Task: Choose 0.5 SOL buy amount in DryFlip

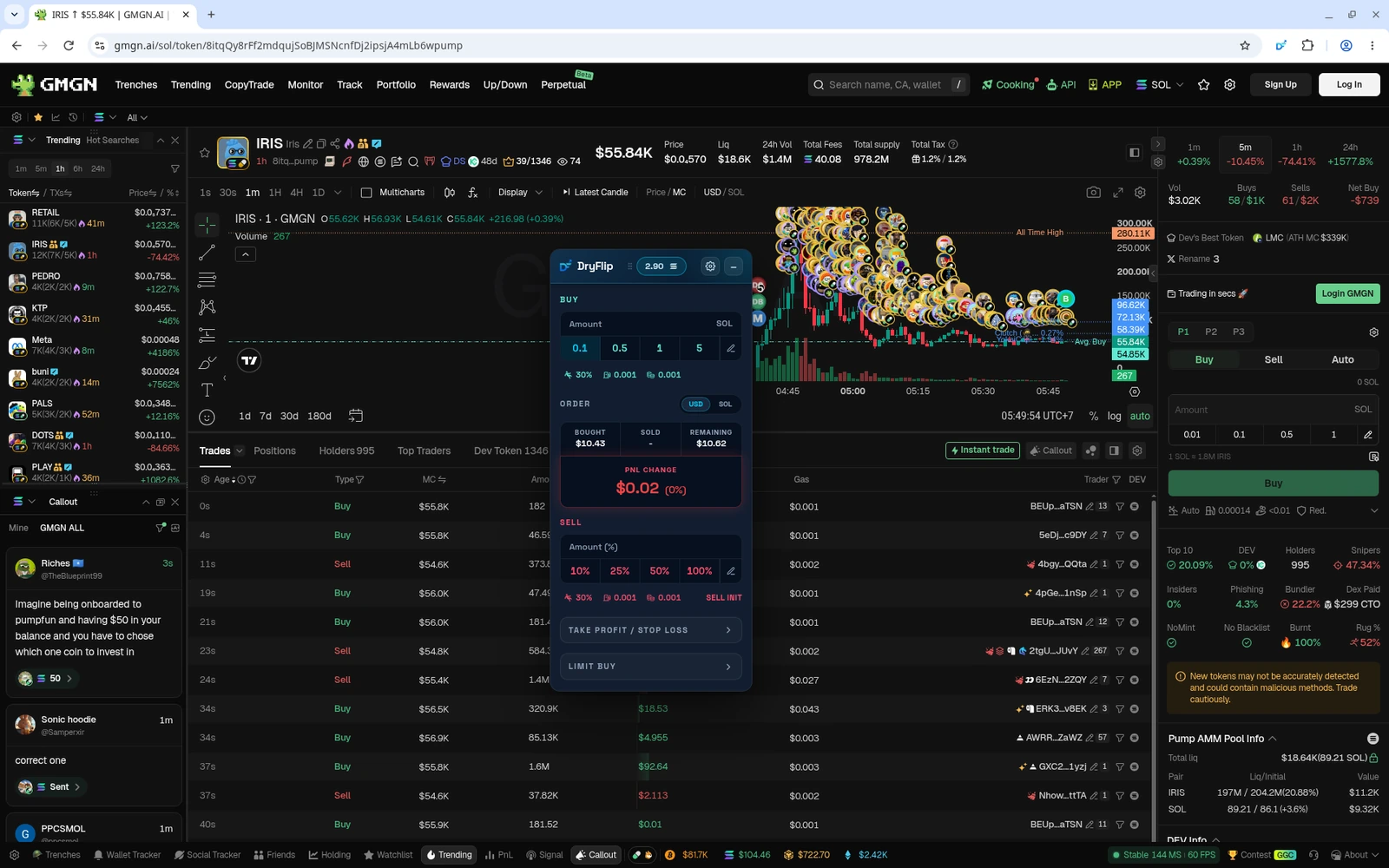Action: 620,348
